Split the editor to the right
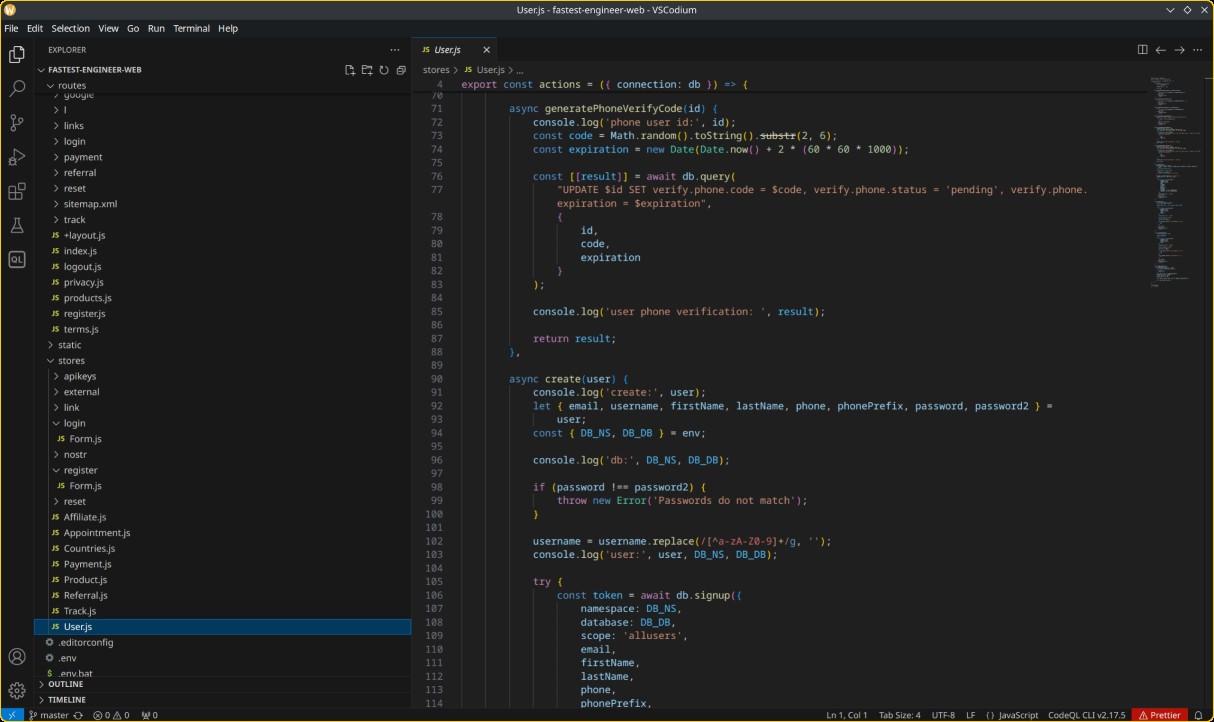The width and height of the screenshot is (1214, 722). [x=1142, y=49]
